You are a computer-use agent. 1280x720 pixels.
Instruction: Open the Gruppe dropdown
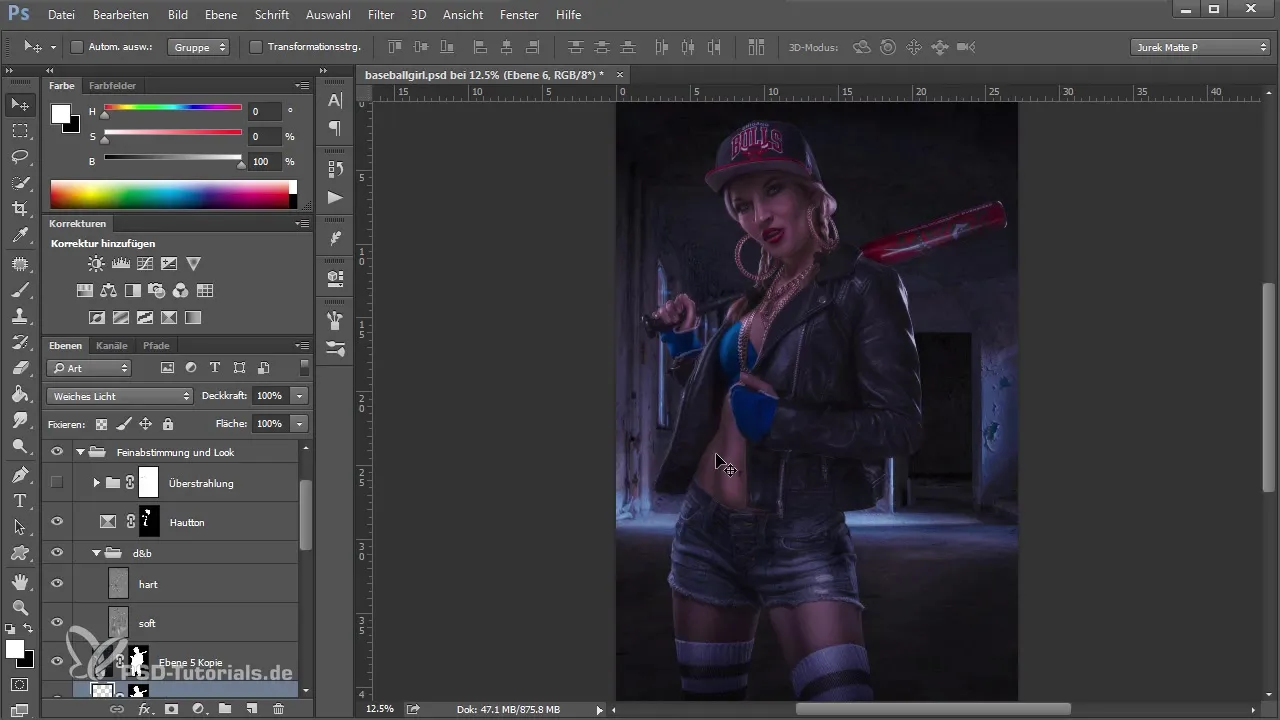point(199,47)
